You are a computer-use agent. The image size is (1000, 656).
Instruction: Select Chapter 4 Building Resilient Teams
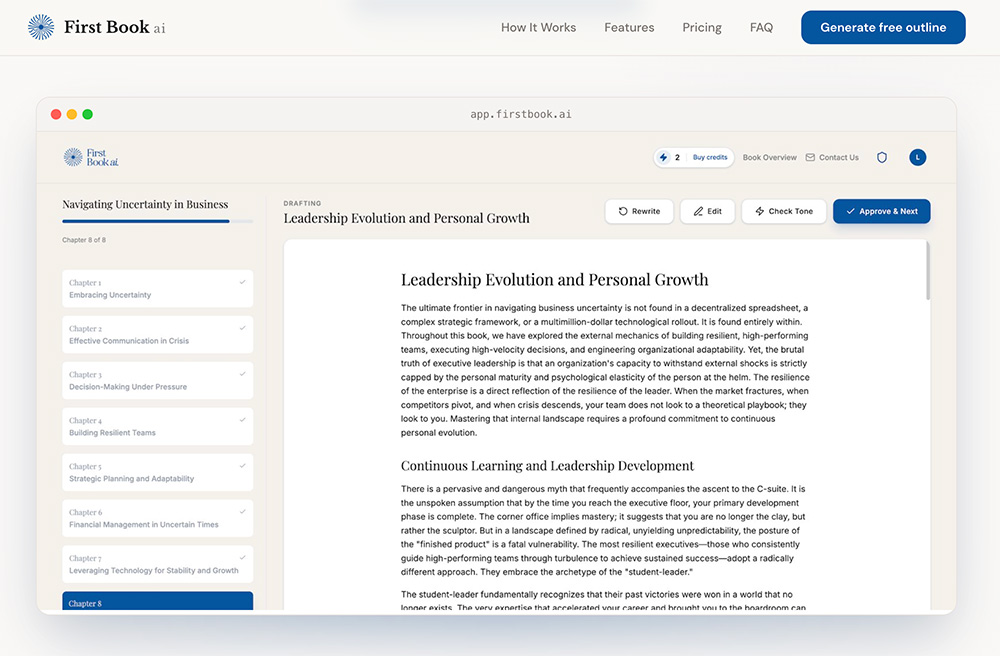[x=158, y=426]
